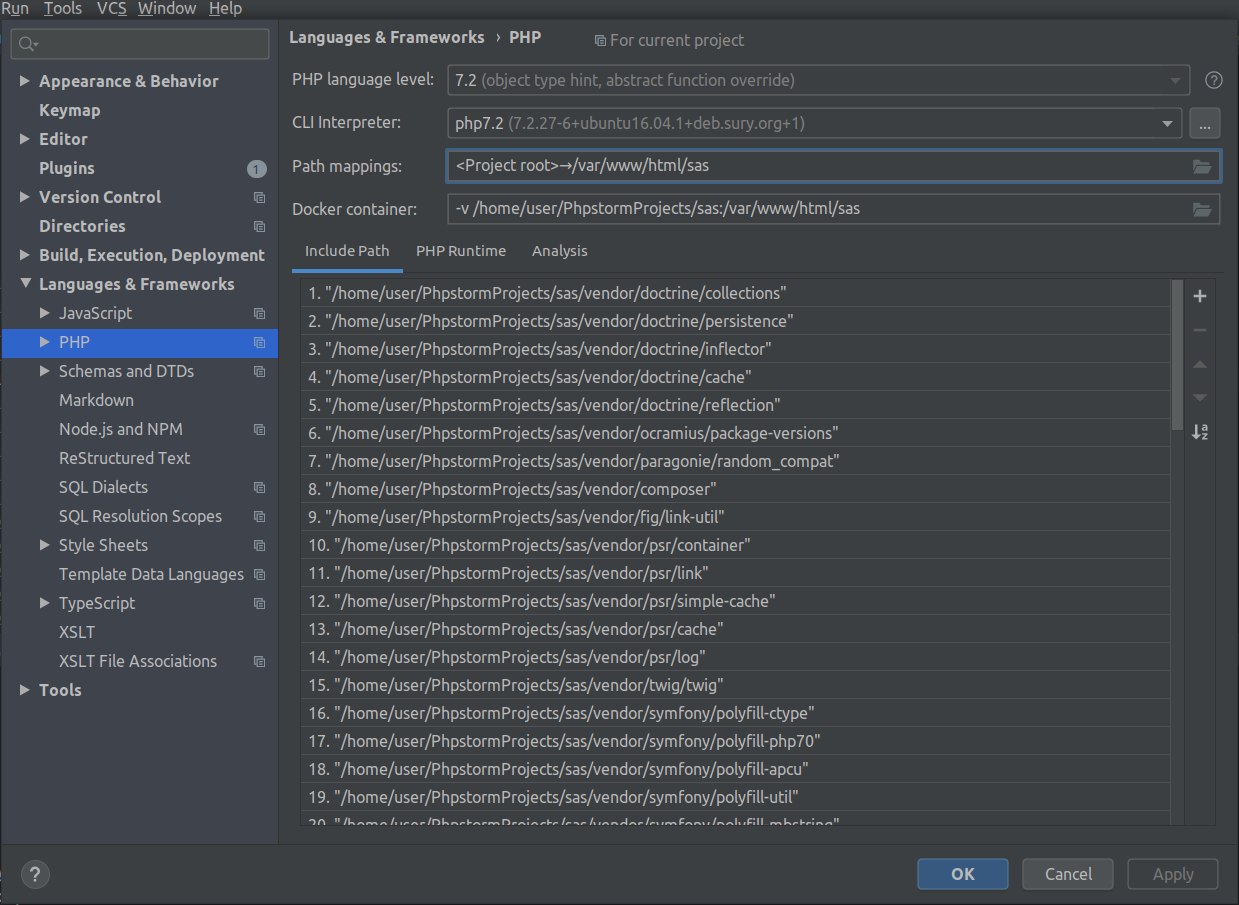Click the search magnifier icon in settings search
1239x905 pixels.
(27, 44)
